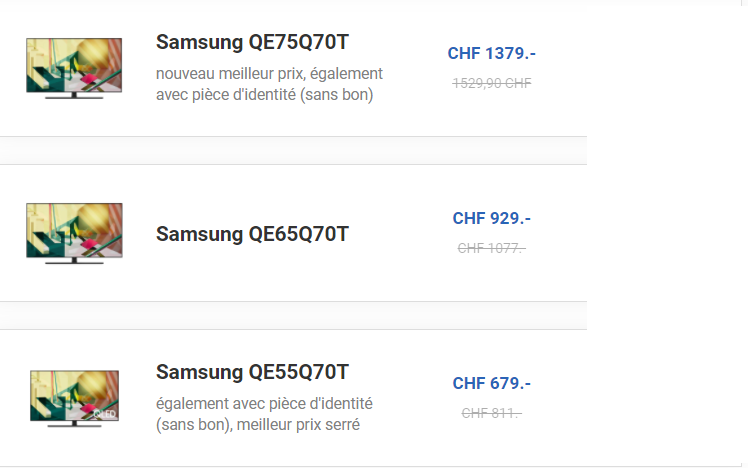Screen dimensions: 748x468
Task: Select the 'également avec pièce d'identité' description line
Action: (264, 404)
